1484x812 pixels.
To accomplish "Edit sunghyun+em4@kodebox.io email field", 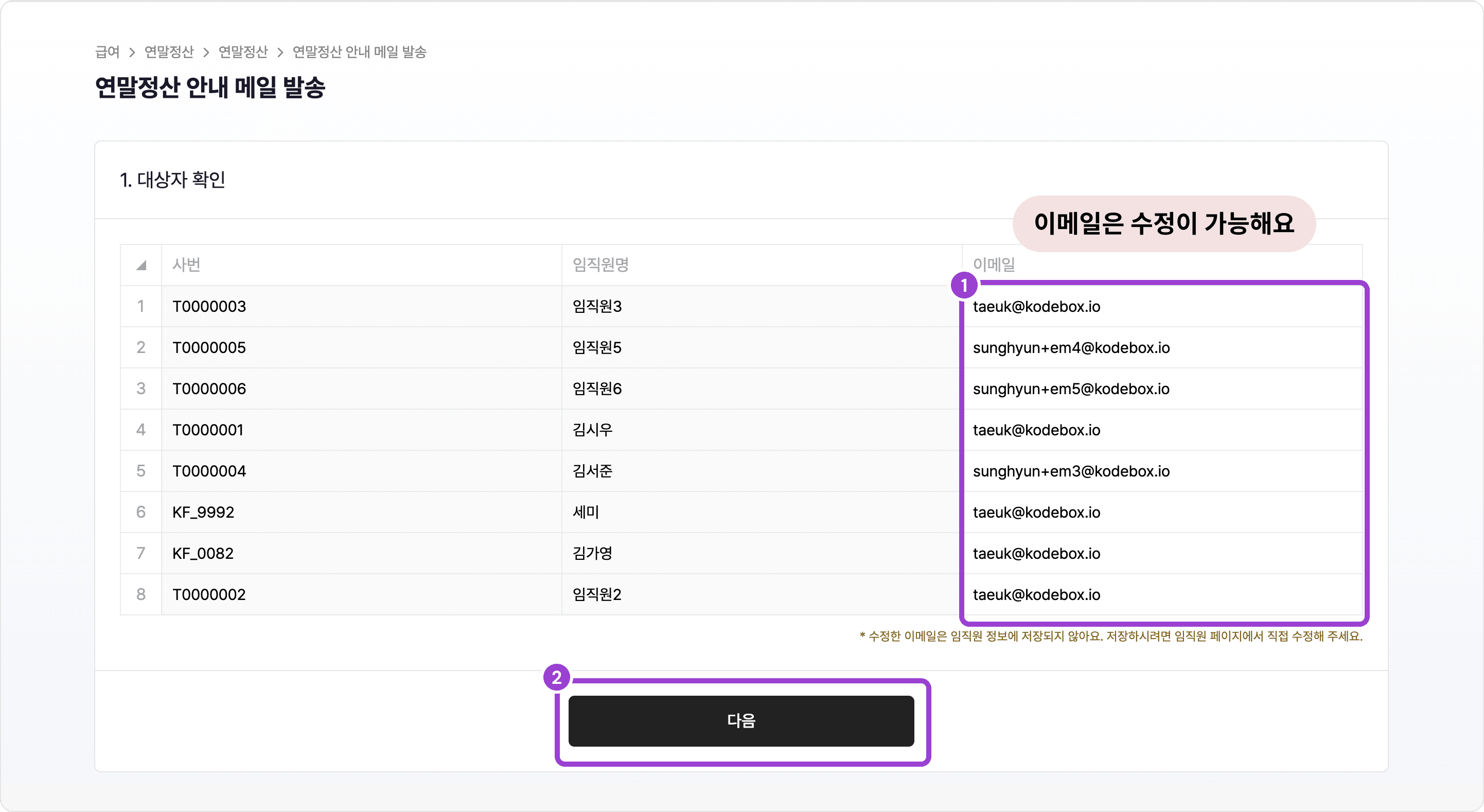I will (1161, 347).
